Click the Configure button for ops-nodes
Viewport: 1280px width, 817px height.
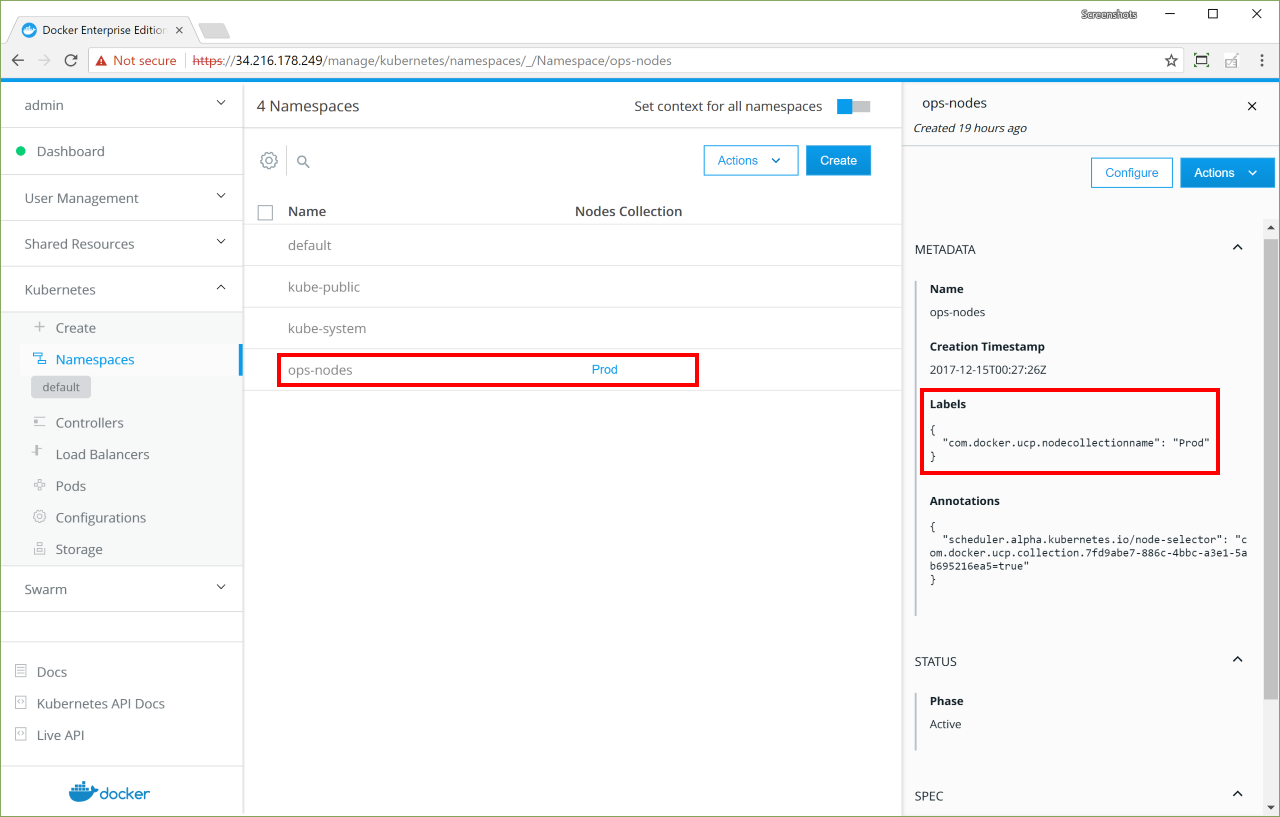tap(1131, 173)
